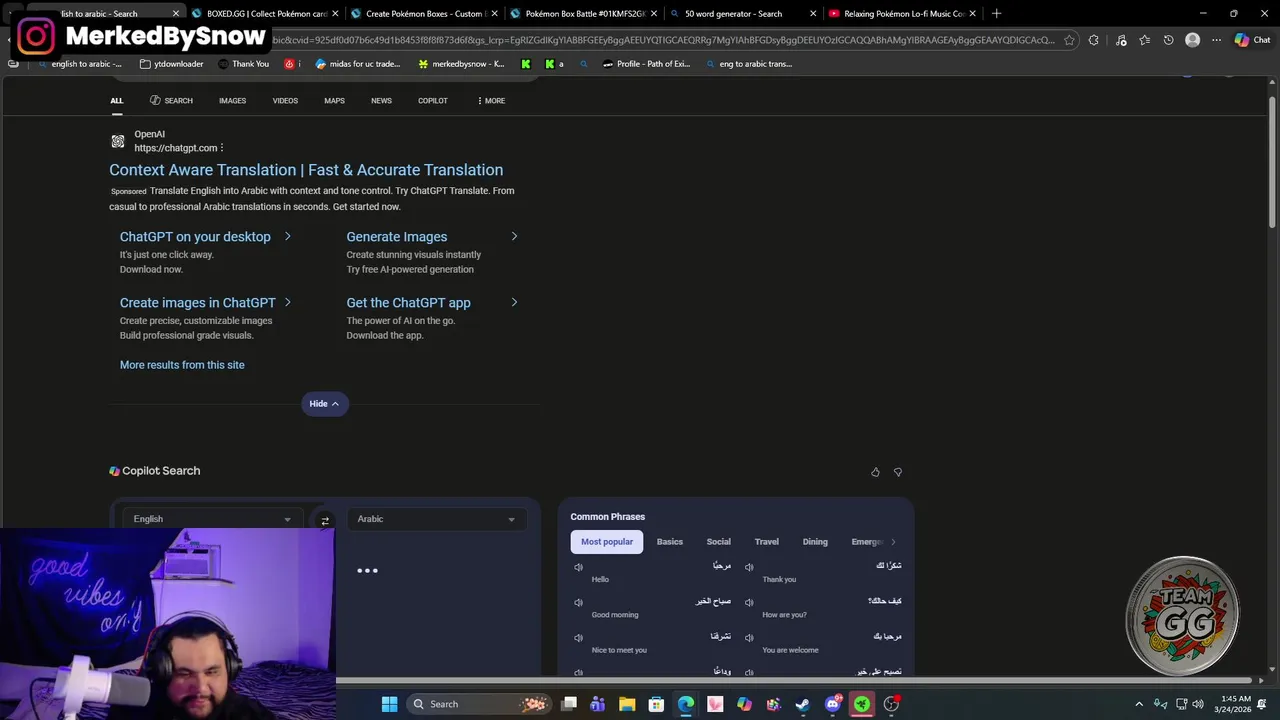Click the favorite star in address bar
The width and height of the screenshot is (1280, 720).
click(x=1069, y=40)
